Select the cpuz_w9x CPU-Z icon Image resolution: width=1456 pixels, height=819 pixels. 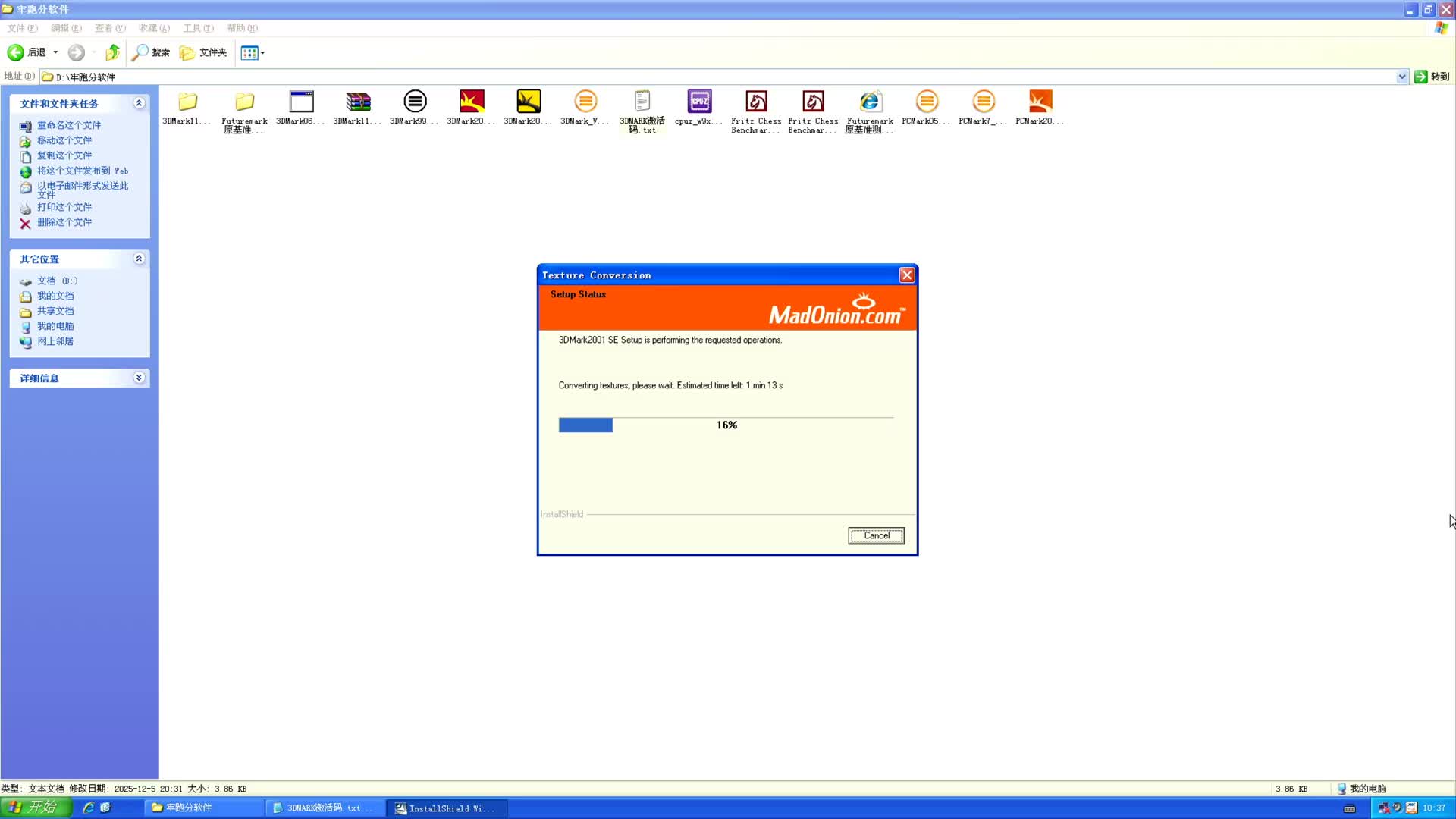[x=699, y=102]
